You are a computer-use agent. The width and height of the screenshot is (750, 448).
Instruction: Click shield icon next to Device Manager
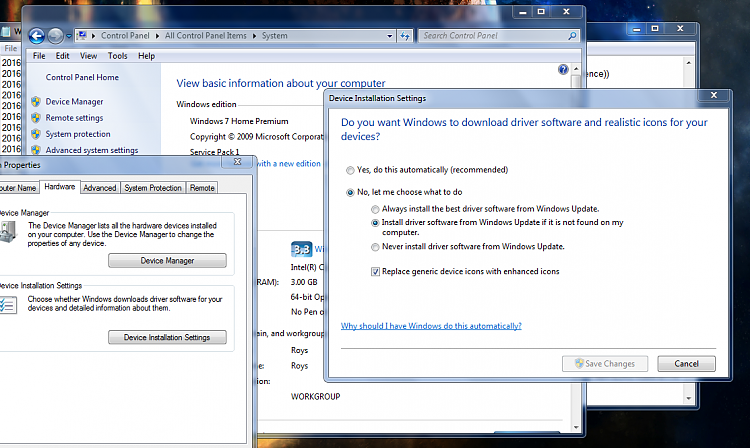(36, 101)
